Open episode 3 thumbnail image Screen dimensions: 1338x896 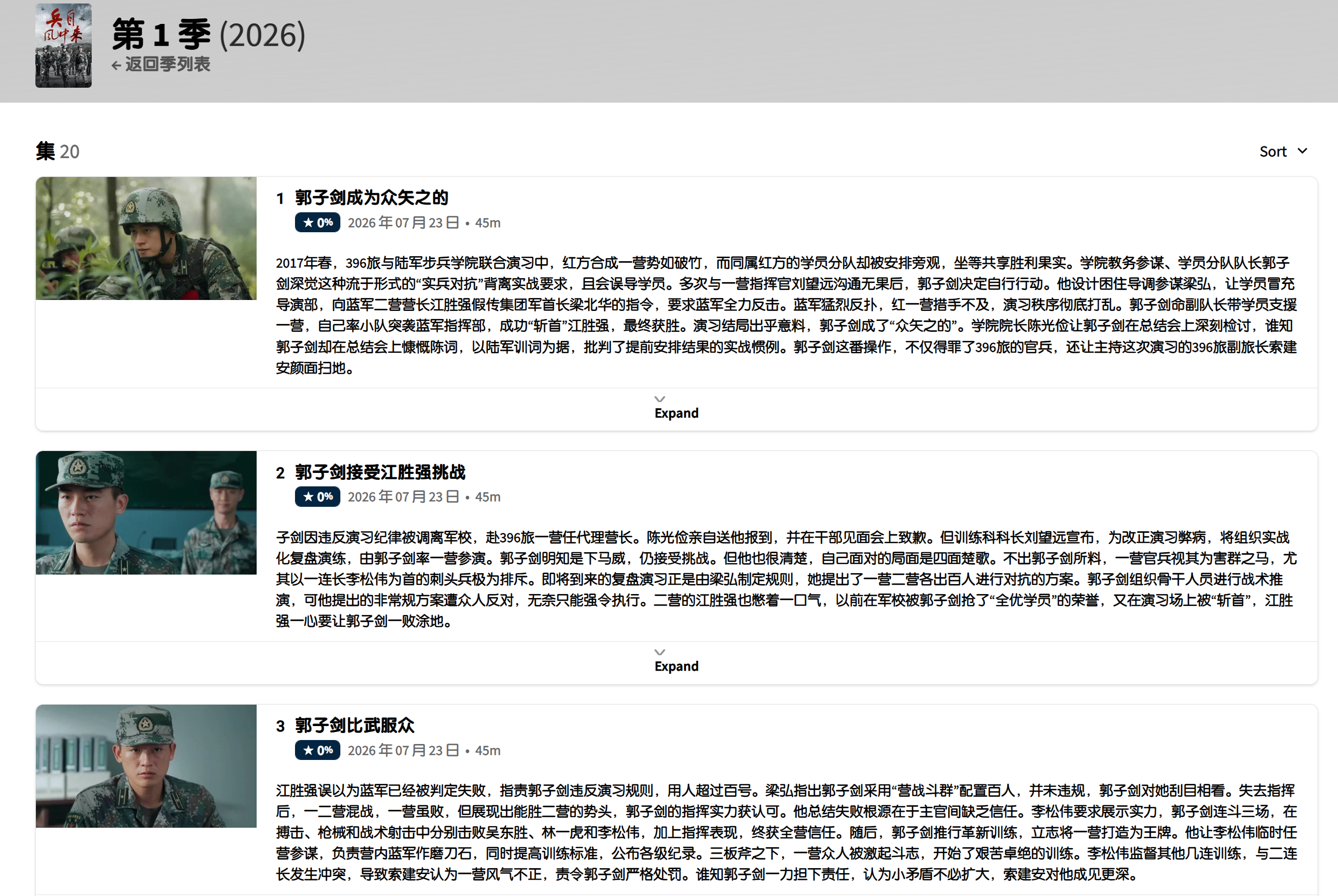tap(146, 766)
